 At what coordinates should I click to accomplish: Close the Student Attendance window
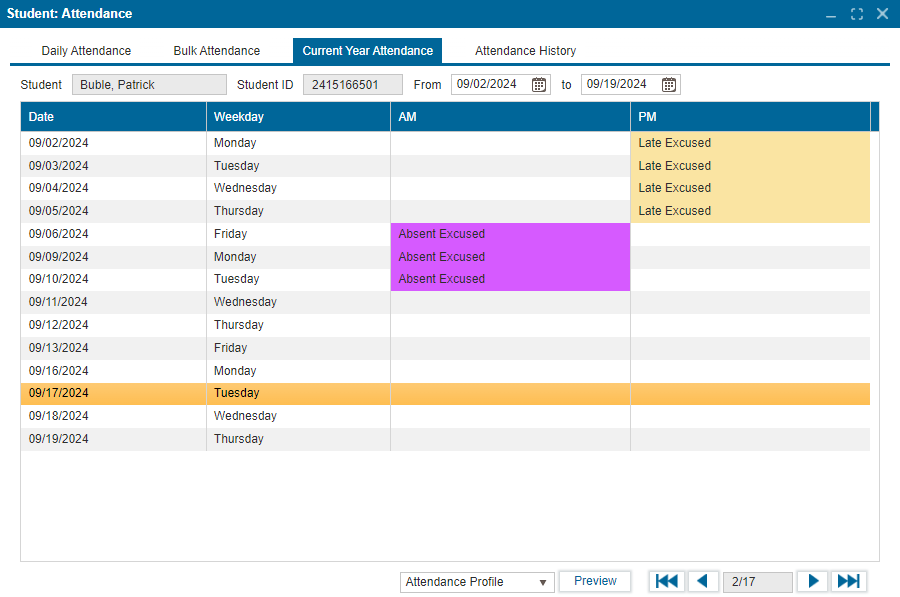(x=882, y=14)
